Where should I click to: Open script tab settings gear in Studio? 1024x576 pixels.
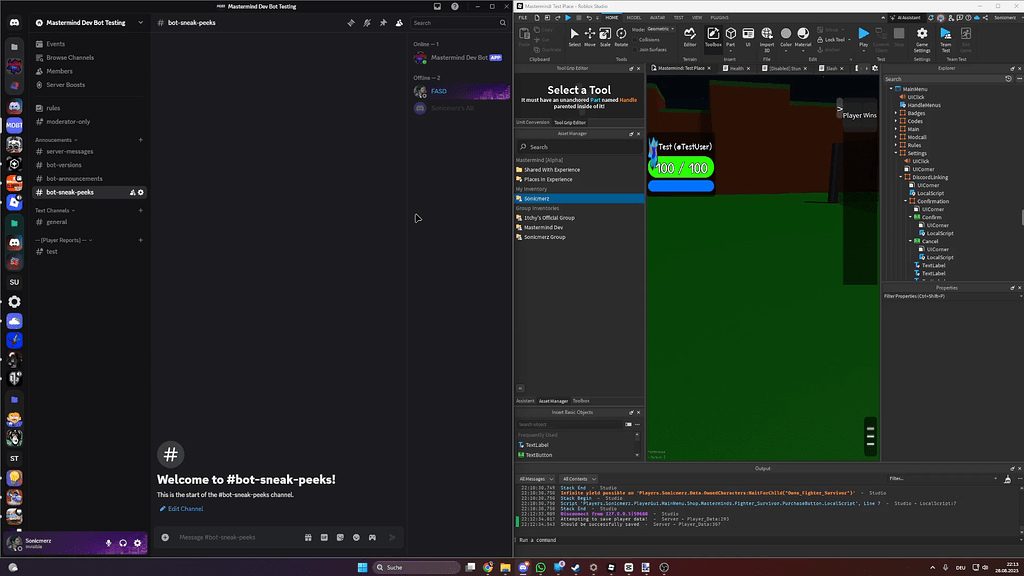pyautogui.click(x=875, y=68)
